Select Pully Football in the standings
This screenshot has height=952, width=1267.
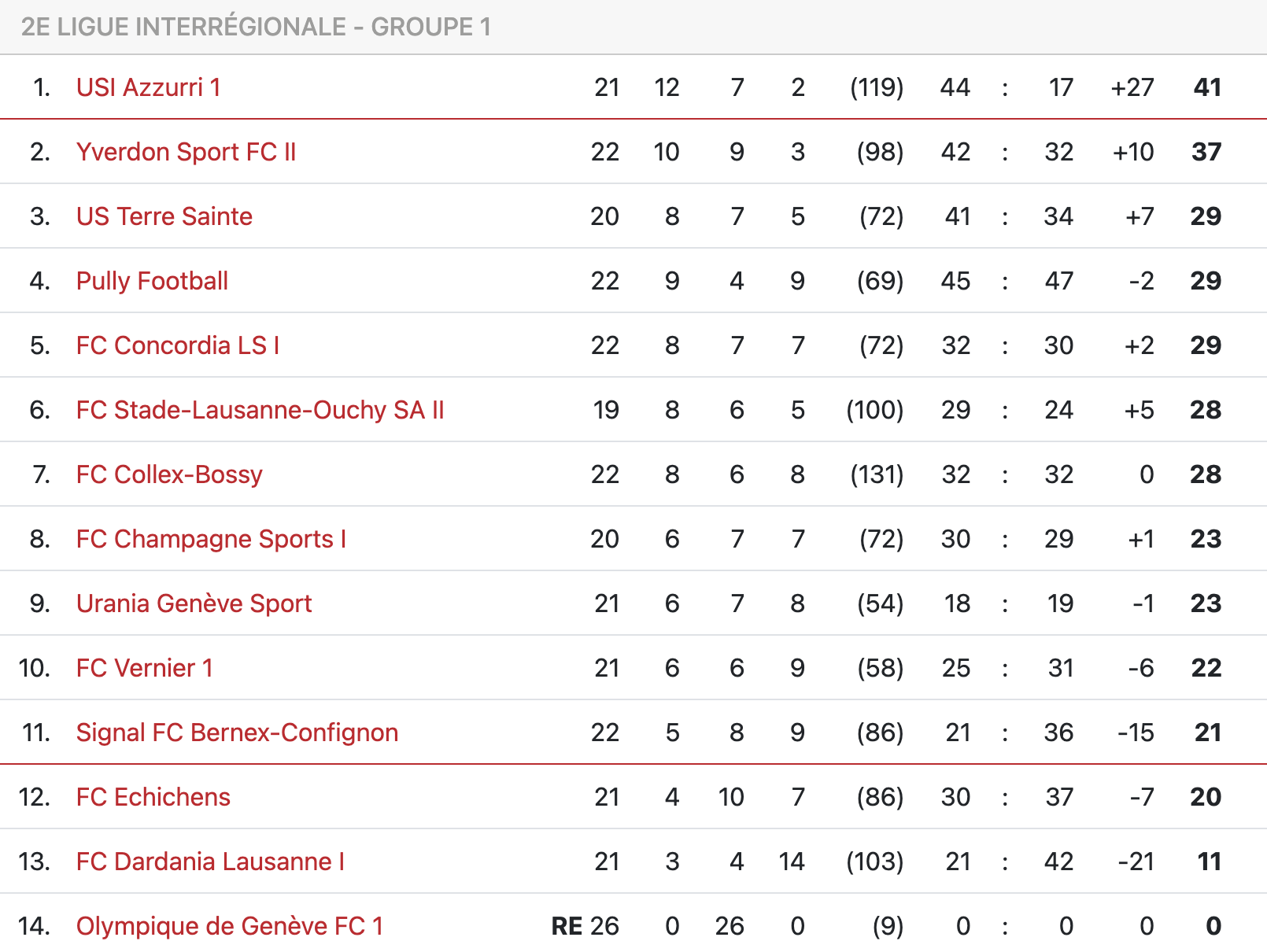(153, 281)
